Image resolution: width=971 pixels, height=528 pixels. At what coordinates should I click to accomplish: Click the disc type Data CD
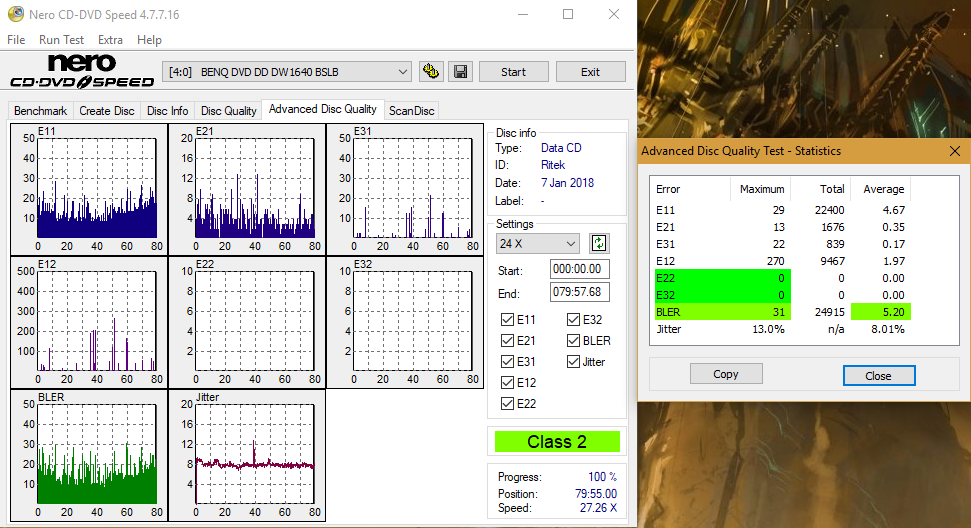pyautogui.click(x=561, y=148)
